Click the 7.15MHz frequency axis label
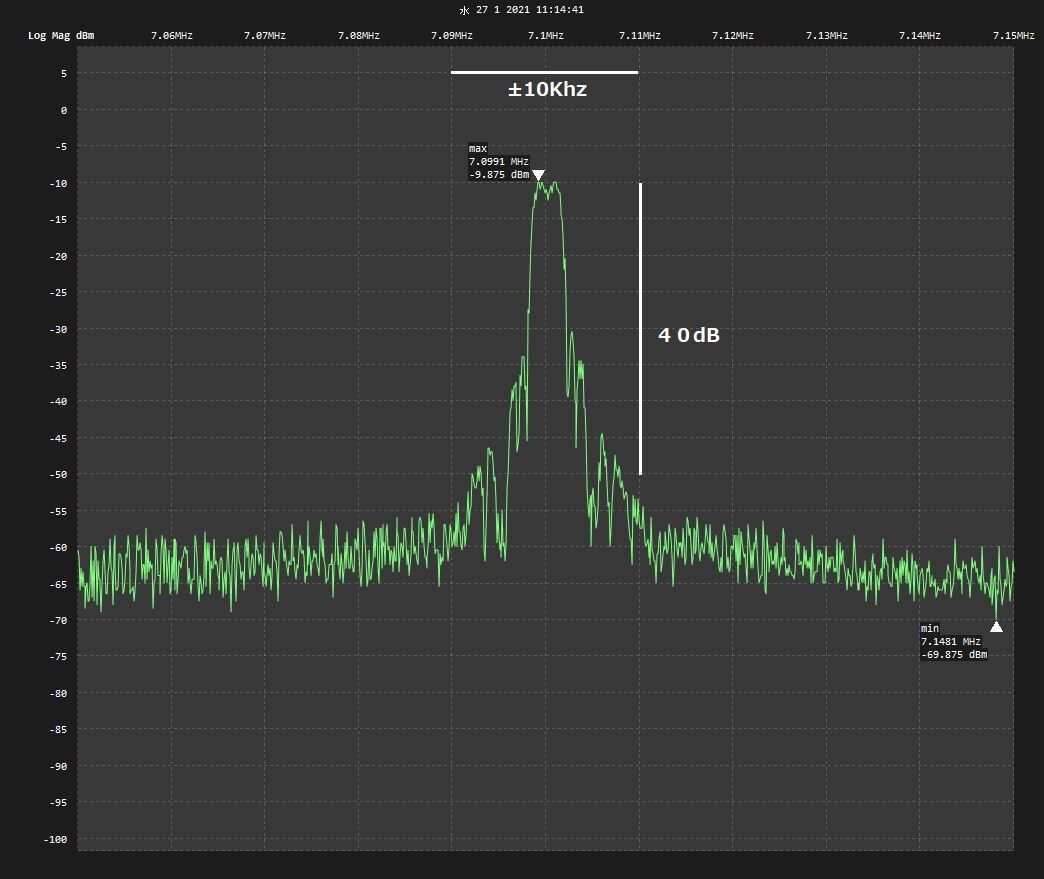Image resolution: width=1044 pixels, height=879 pixels. (x=1014, y=35)
